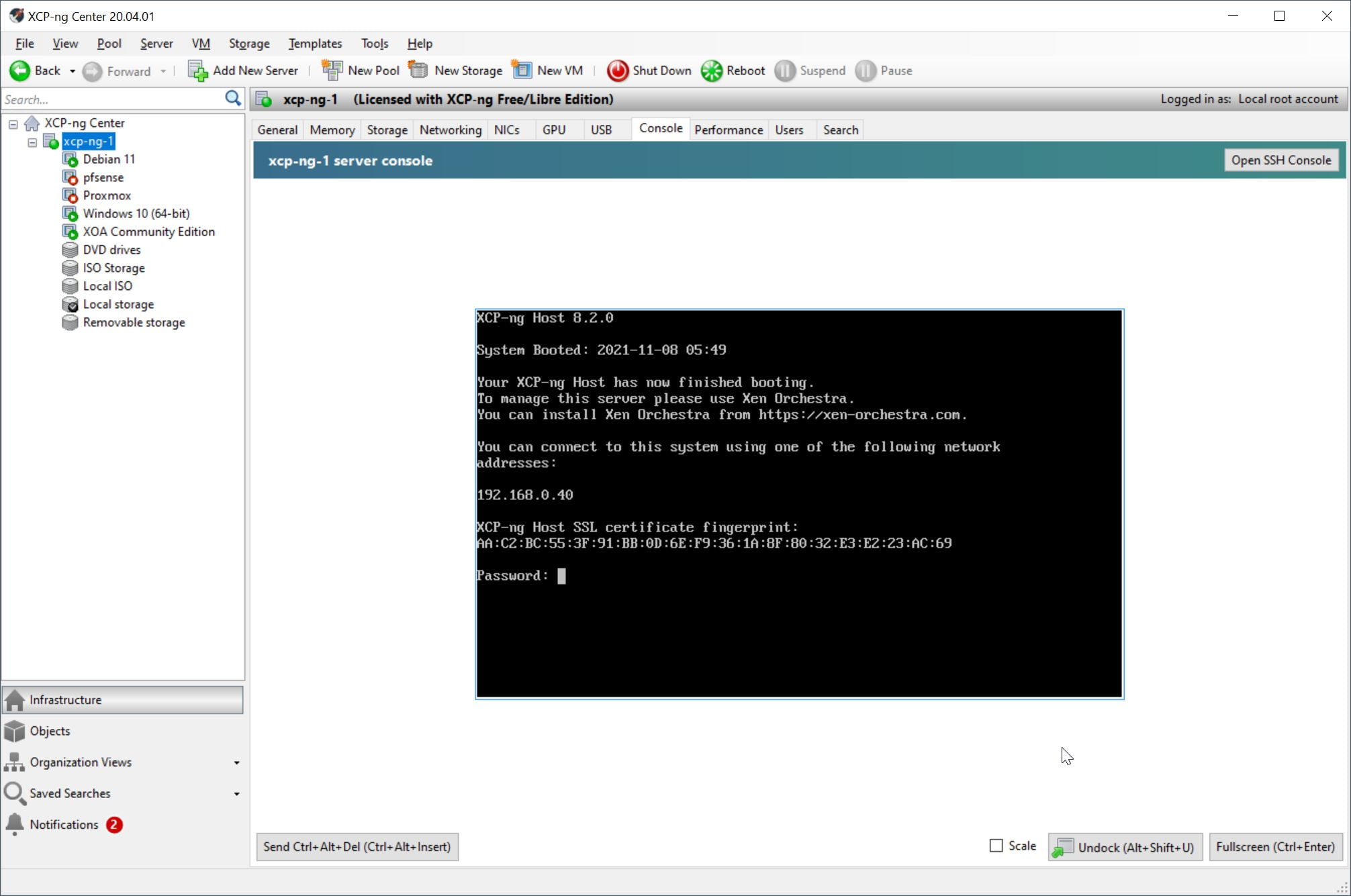Screen dimensions: 1351x896
Task: Click the search magnifier icon
Action: (x=232, y=99)
